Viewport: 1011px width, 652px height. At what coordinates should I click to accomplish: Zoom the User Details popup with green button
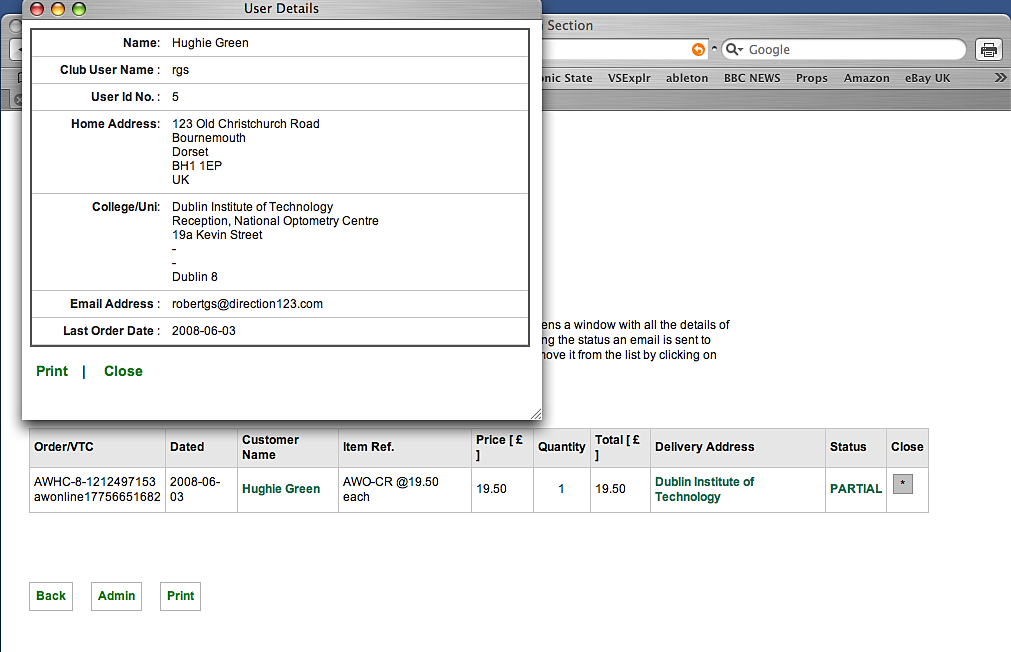click(78, 9)
